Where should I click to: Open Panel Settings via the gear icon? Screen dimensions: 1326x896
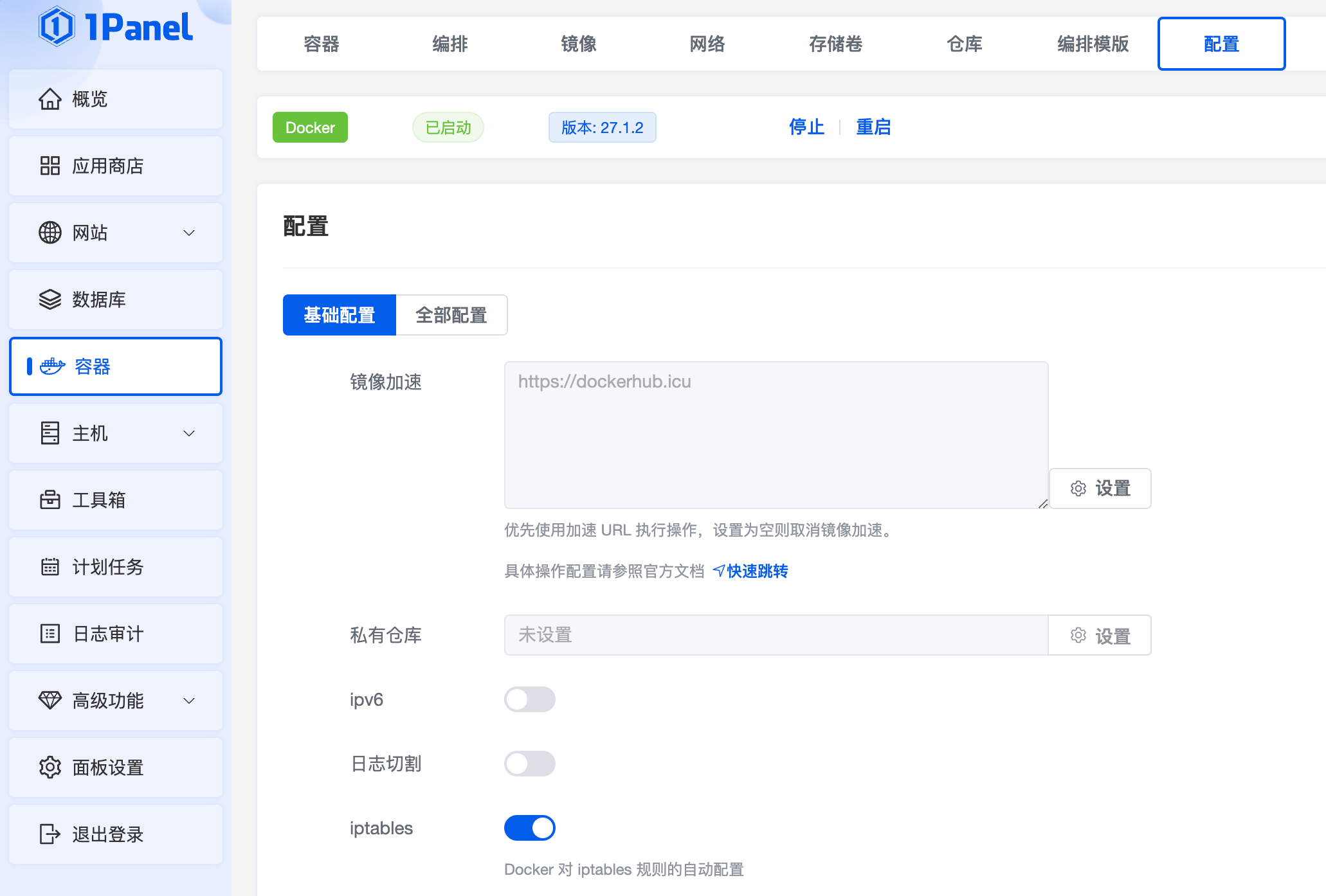tap(50, 767)
